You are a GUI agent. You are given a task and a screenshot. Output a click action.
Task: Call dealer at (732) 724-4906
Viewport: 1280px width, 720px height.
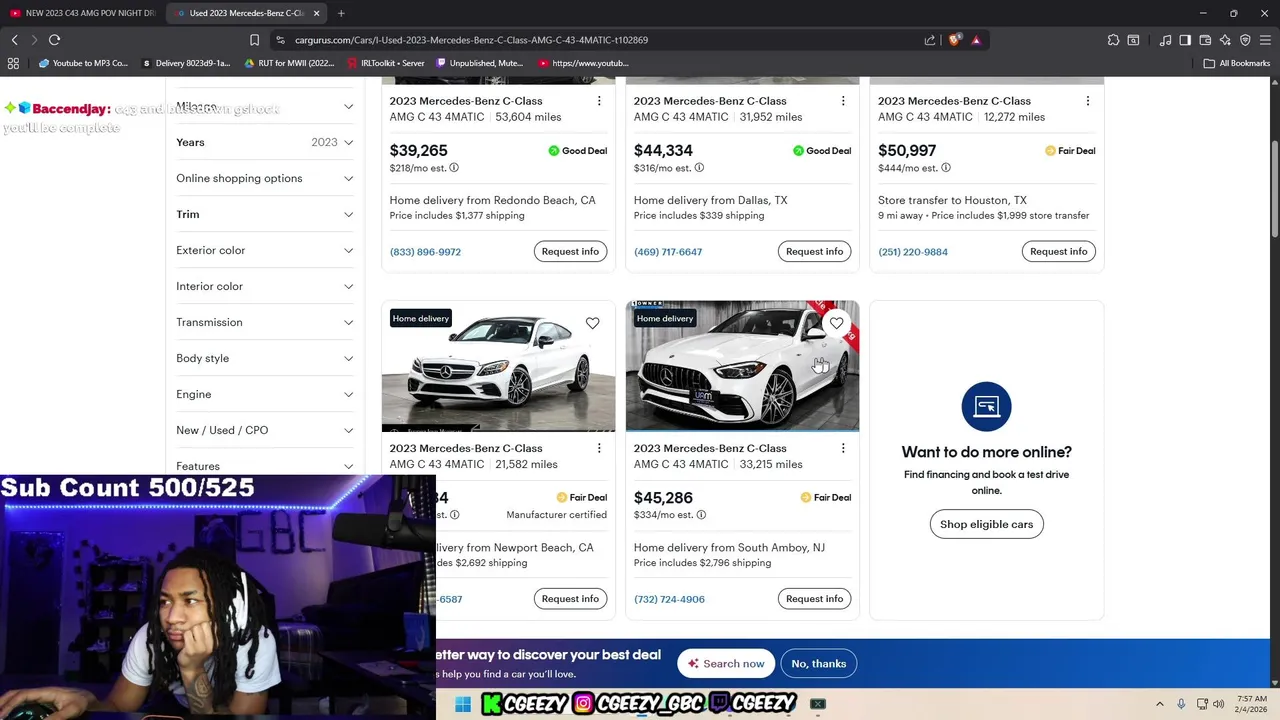click(669, 599)
